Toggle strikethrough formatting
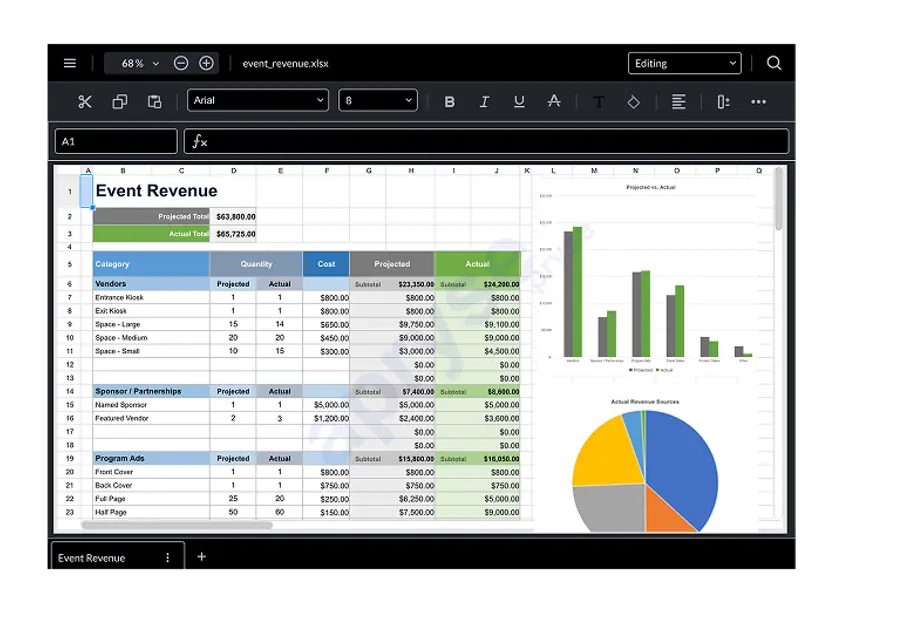 click(x=553, y=101)
